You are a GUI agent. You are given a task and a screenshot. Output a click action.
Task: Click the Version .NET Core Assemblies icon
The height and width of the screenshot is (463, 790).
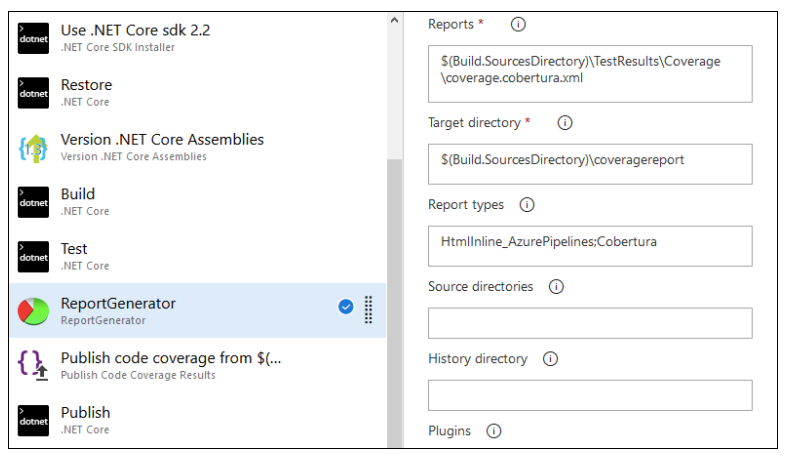[x=34, y=147]
